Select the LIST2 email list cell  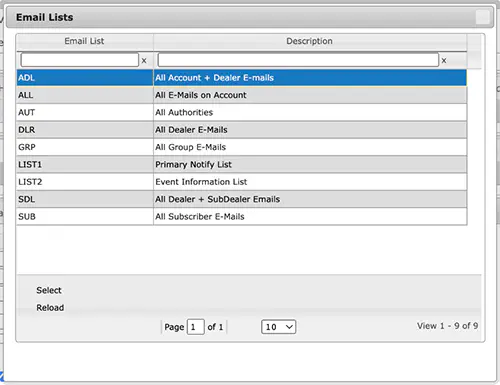tap(85, 182)
